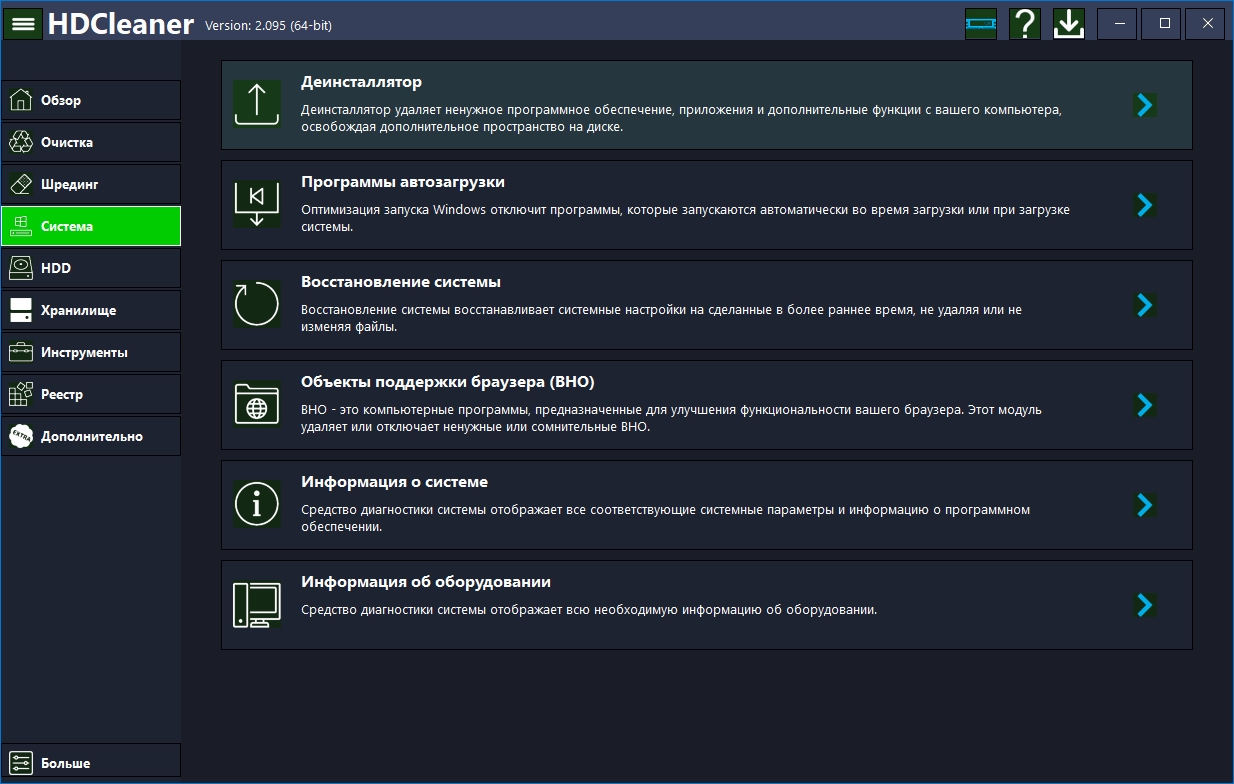Open the Инструменты section
The image size is (1234, 784).
point(91,352)
